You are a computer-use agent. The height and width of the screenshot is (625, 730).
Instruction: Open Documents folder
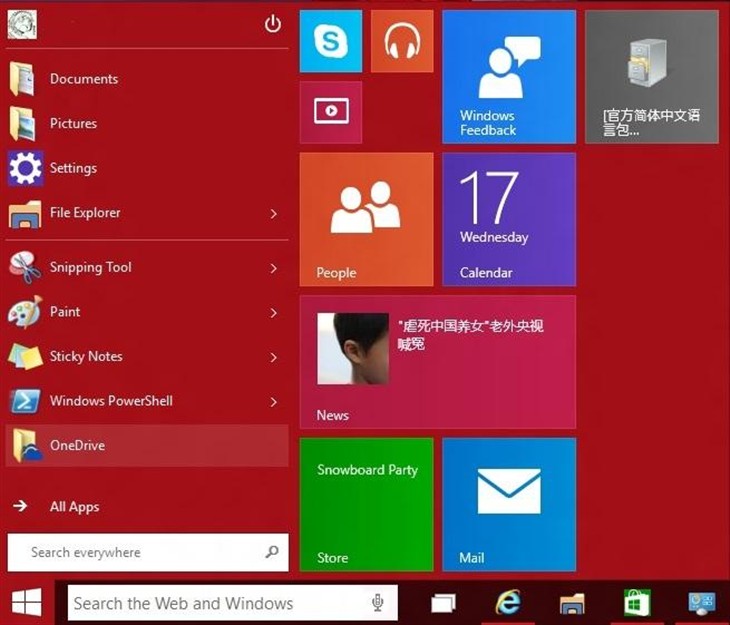[147, 79]
